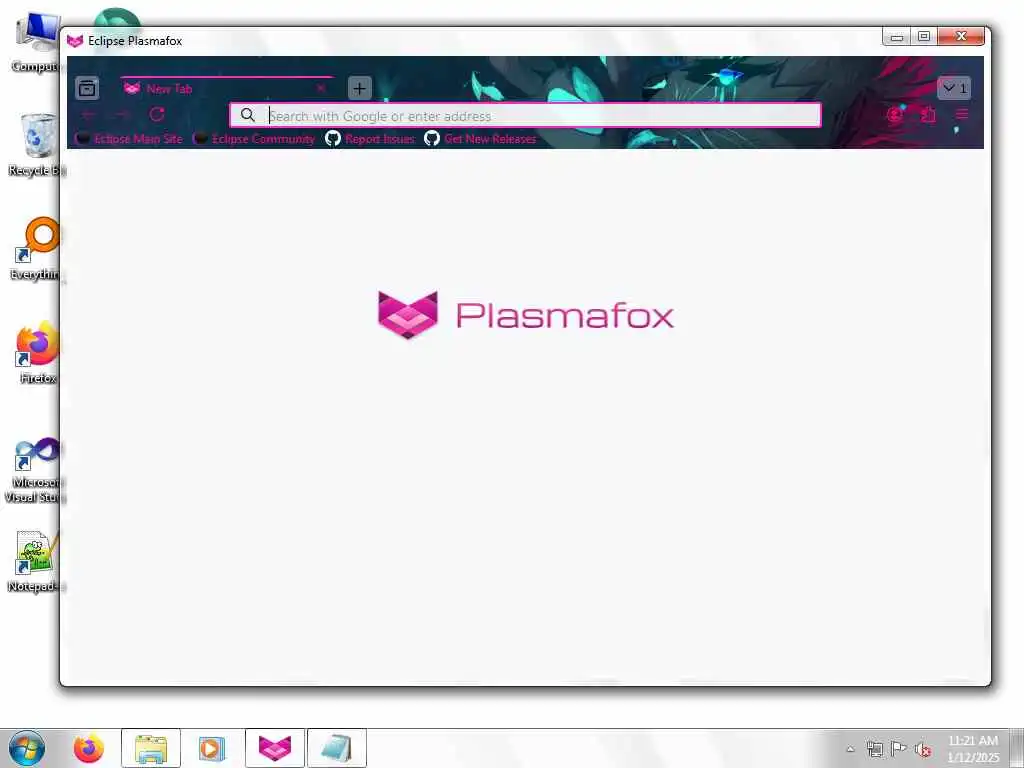Open Action Center flag icon
1024x768 pixels.
click(899, 749)
